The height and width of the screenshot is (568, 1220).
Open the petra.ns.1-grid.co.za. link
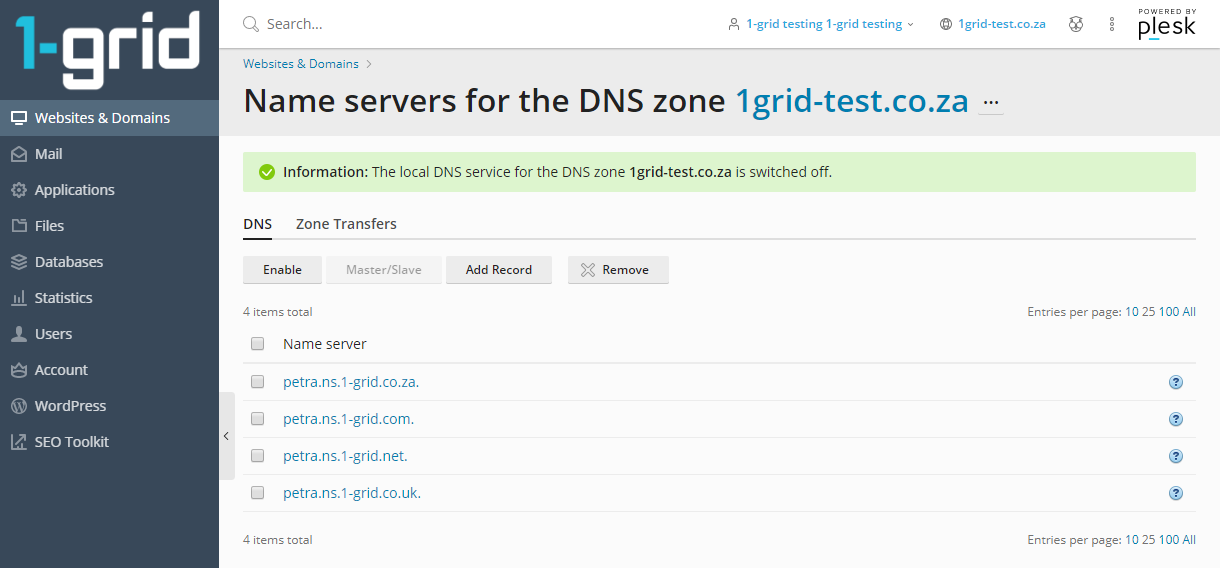(351, 382)
